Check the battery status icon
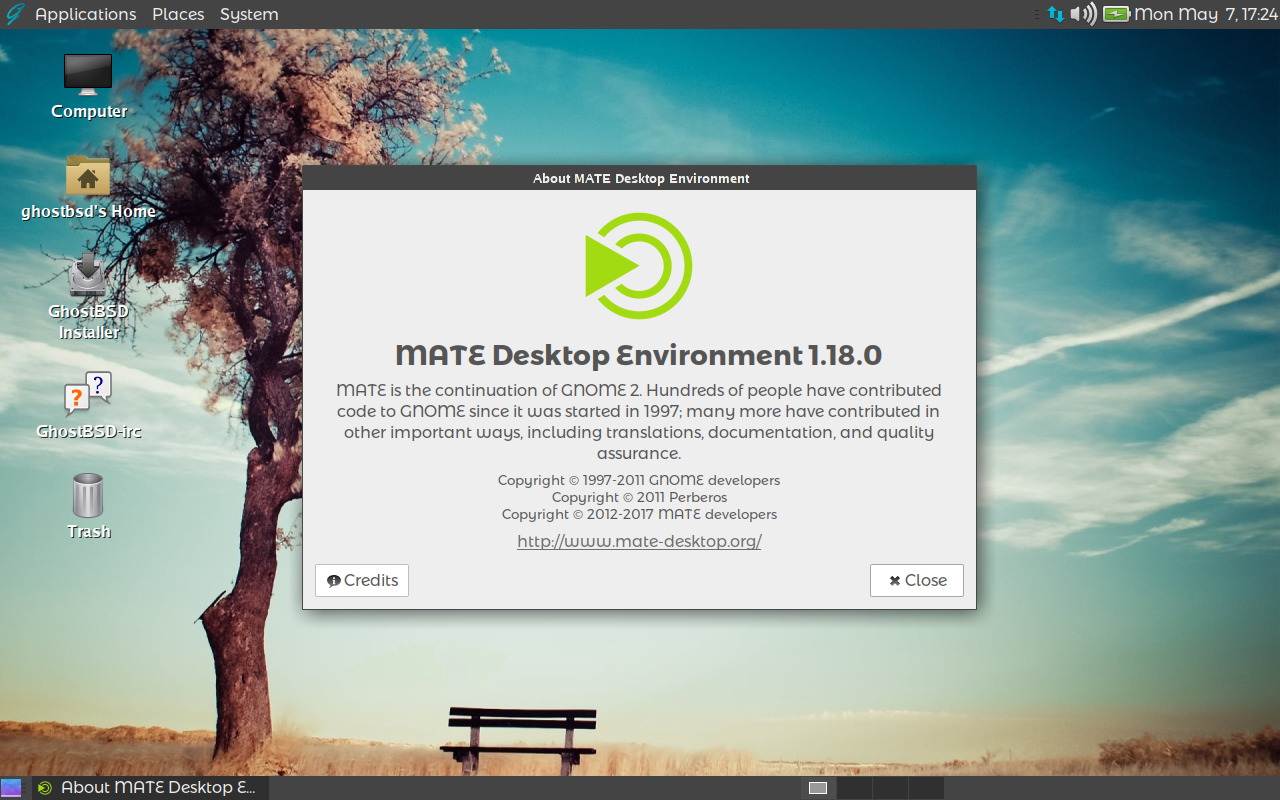 tap(1116, 14)
